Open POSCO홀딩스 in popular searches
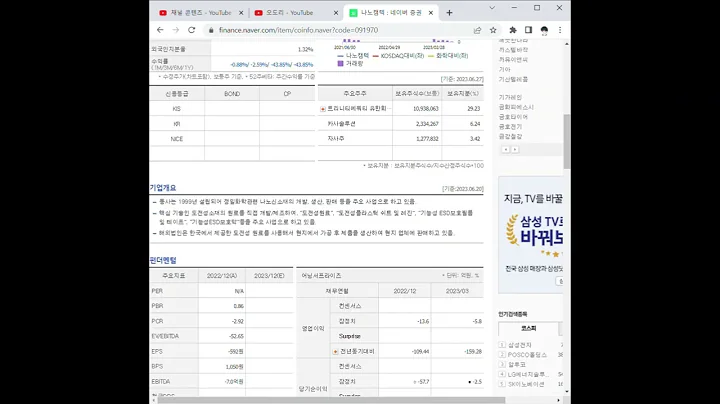720x404 pixels. tap(527, 354)
